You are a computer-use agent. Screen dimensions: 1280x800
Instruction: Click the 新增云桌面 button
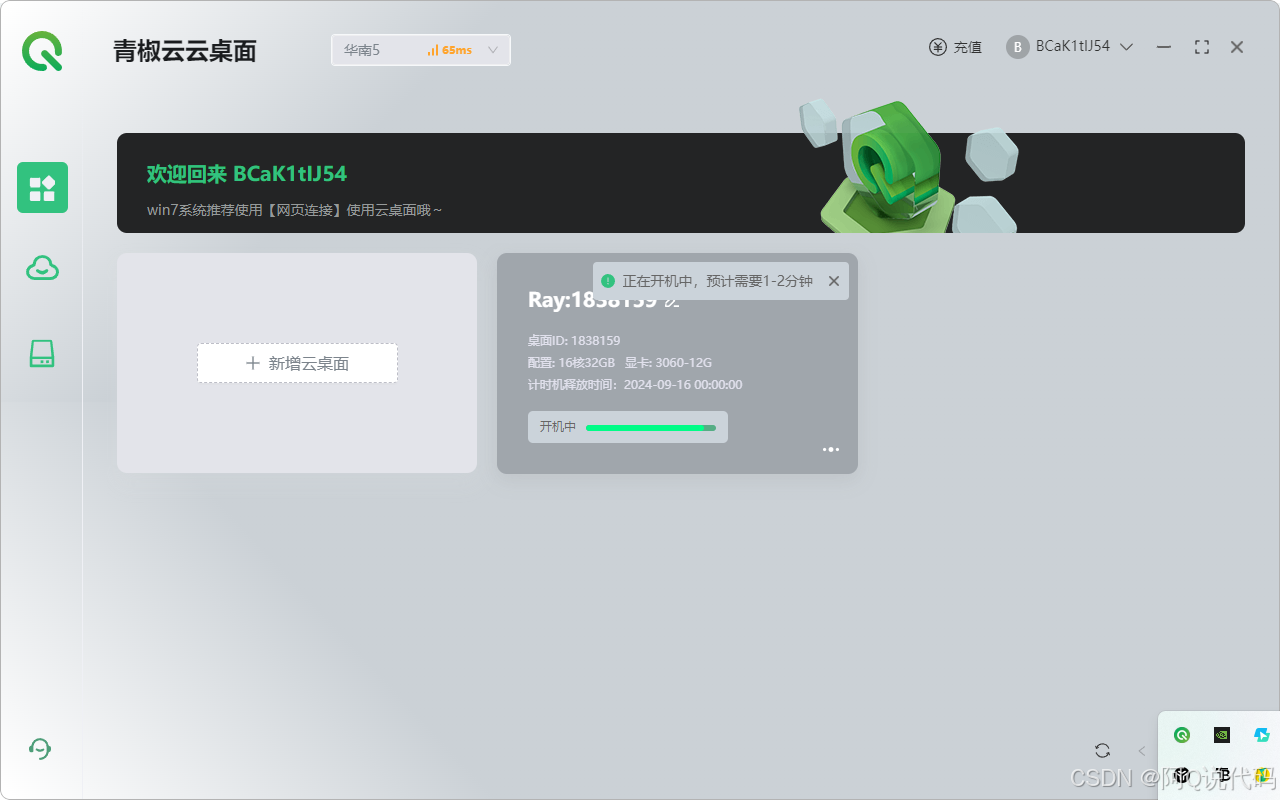[297, 363]
